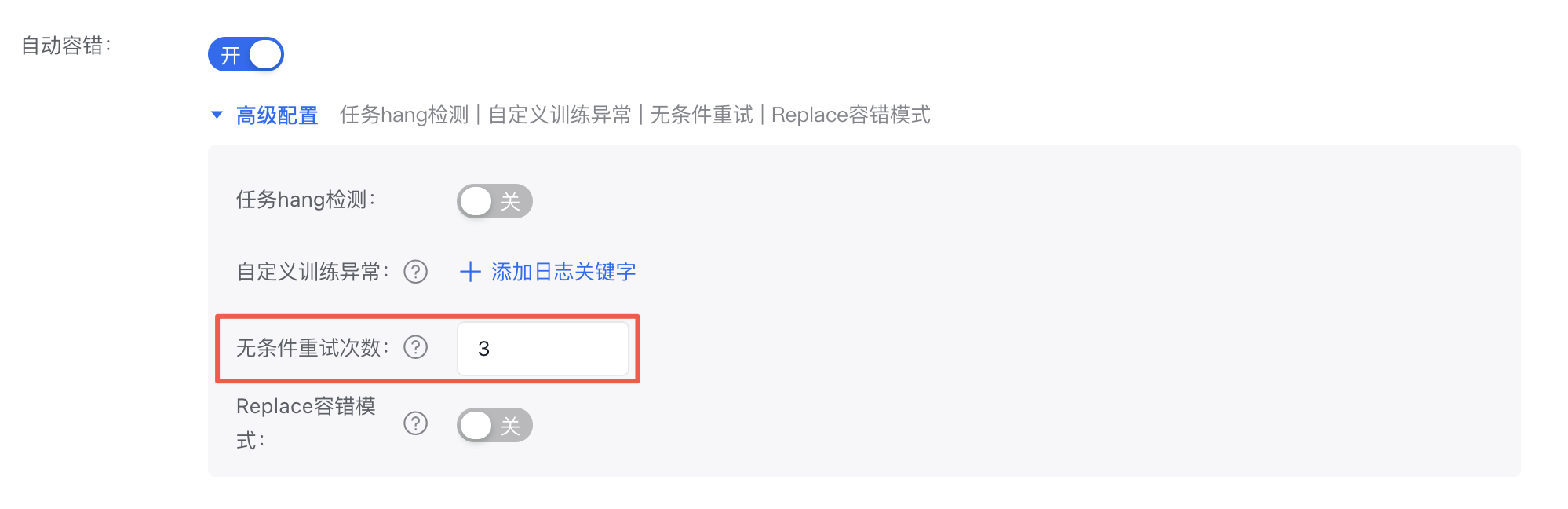
Task: Click Replace容错模式 in the grey summary line
Action: click(851, 115)
